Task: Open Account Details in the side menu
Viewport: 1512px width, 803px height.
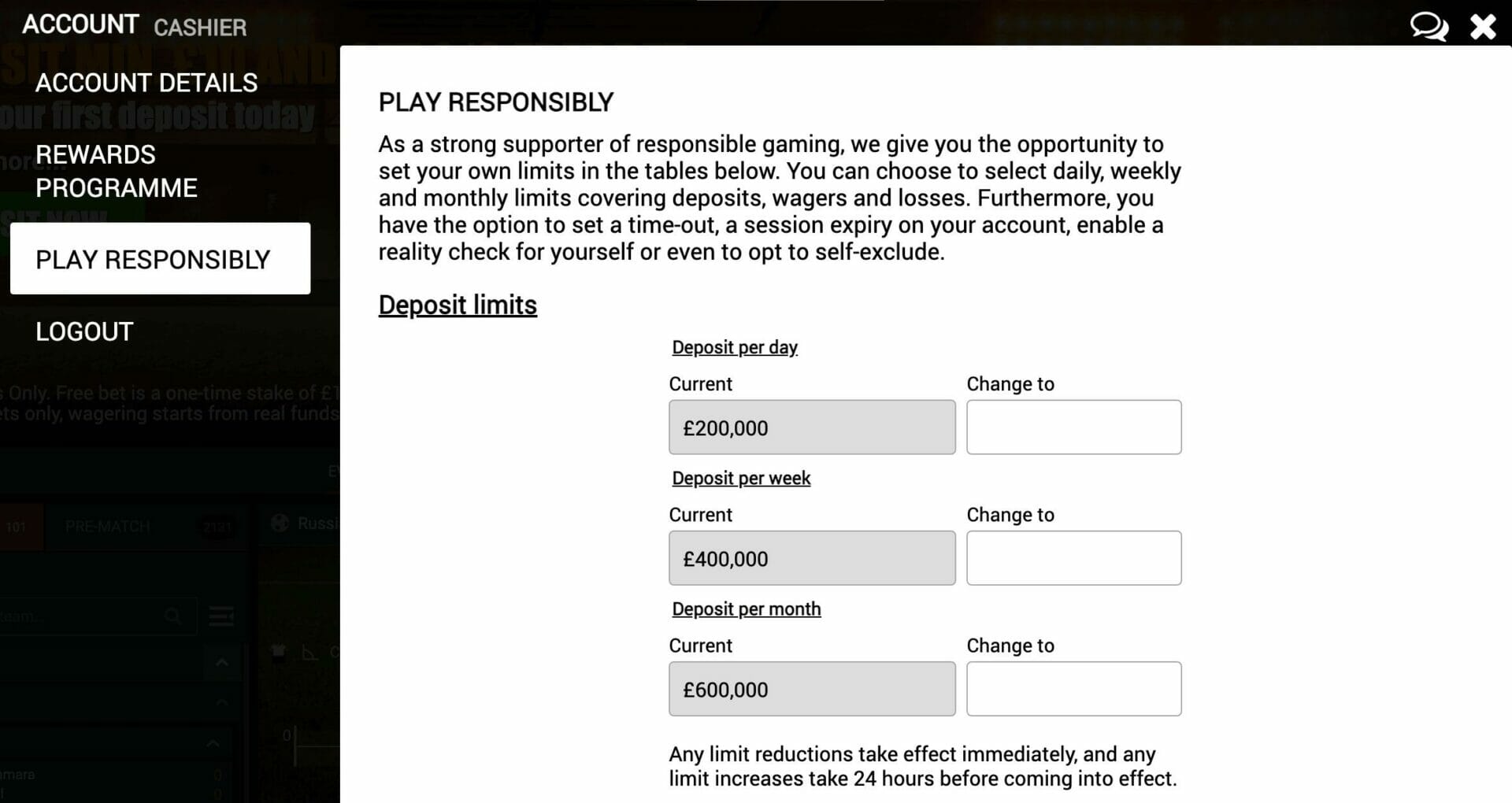Action: tap(146, 83)
